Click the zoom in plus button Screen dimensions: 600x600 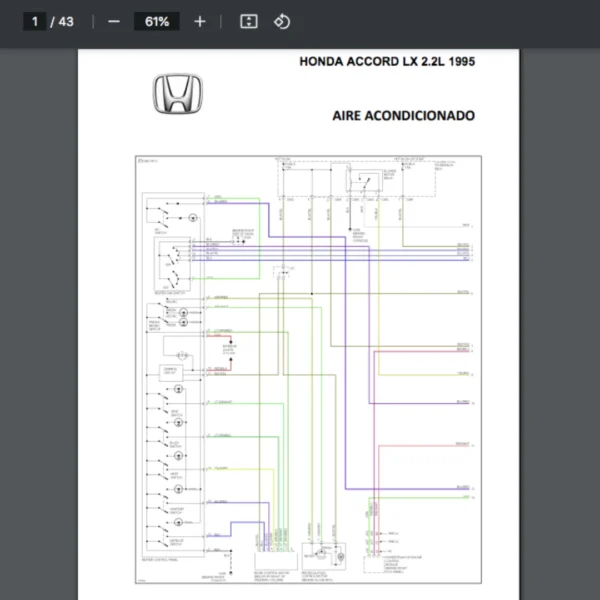[x=200, y=21]
